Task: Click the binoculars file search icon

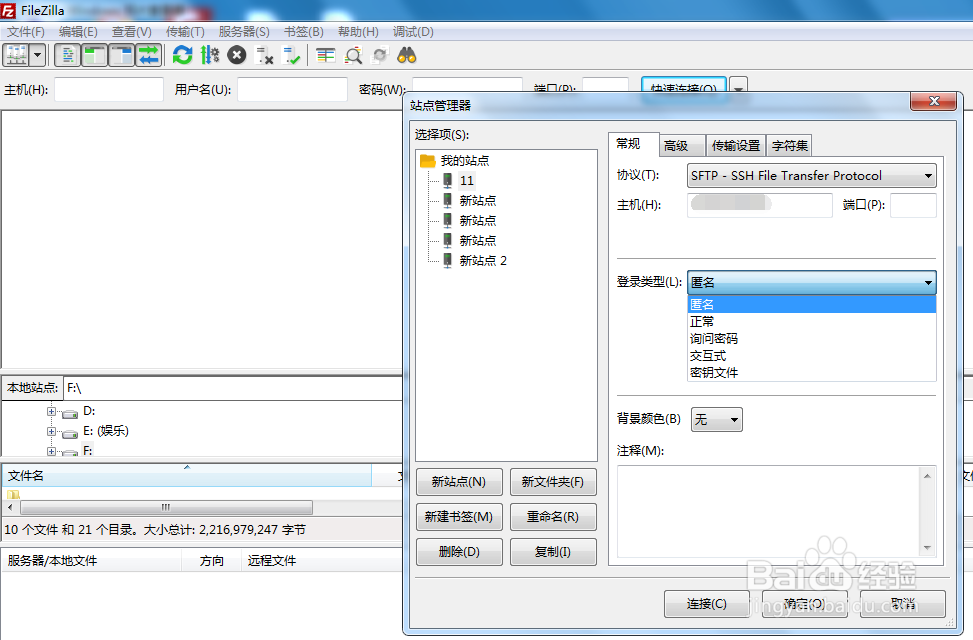Action: 406,55
